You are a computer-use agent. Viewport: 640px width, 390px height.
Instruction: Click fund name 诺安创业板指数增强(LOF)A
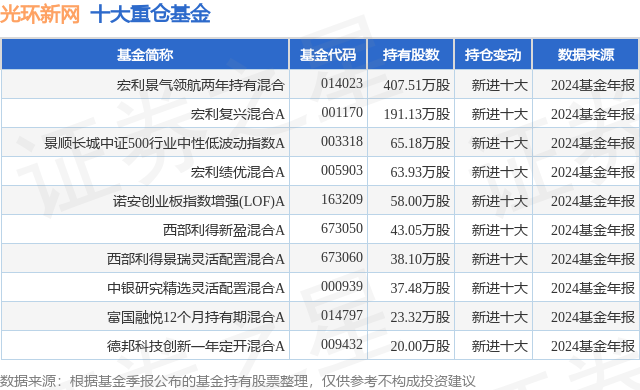click(199, 201)
